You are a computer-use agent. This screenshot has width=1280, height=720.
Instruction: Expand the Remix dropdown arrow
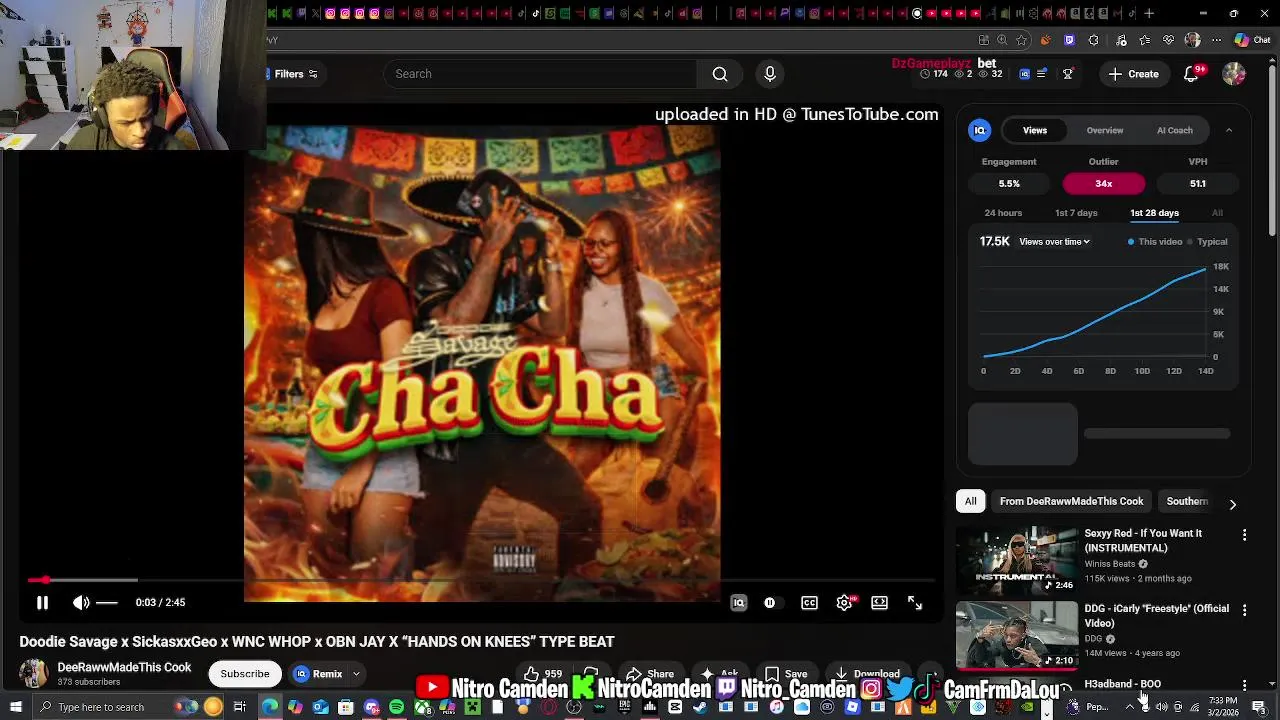[356, 674]
